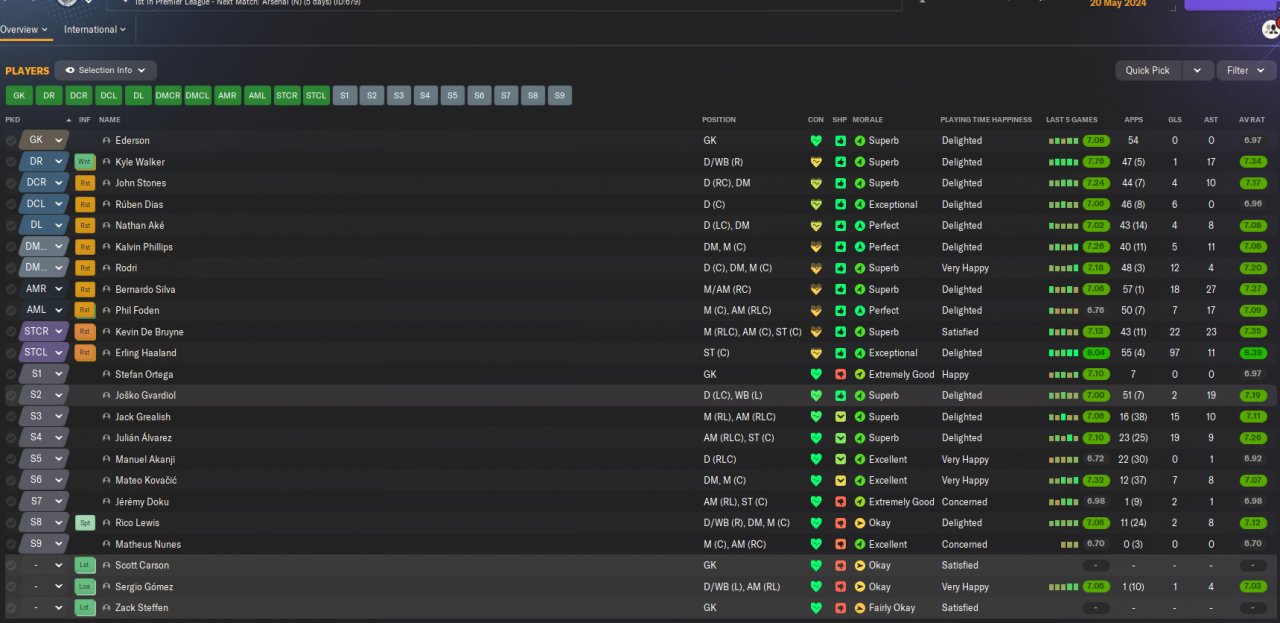The width and height of the screenshot is (1280, 623).
Task: Sort by the AV RAT column header
Action: (x=1252, y=120)
